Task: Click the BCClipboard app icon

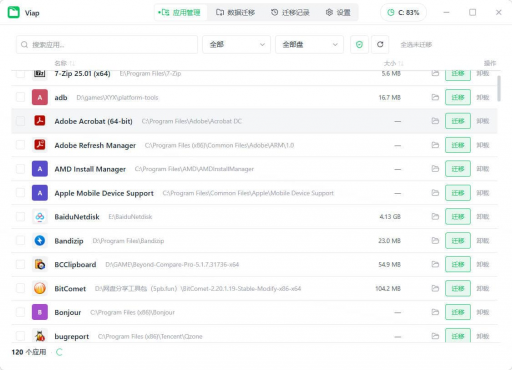Action: (40, 264)
